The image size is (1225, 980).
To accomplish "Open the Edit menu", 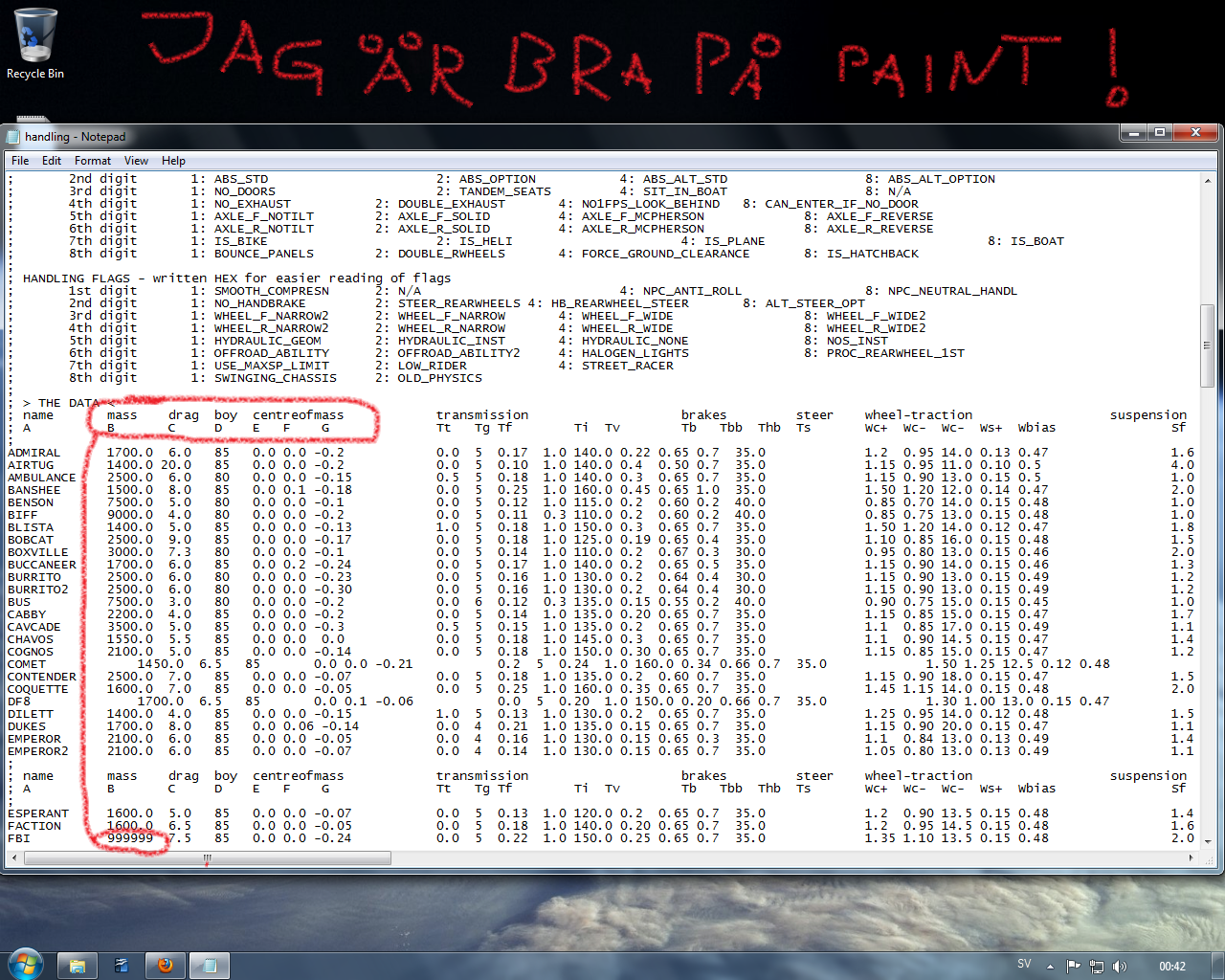I will click(x=52, y=161).
